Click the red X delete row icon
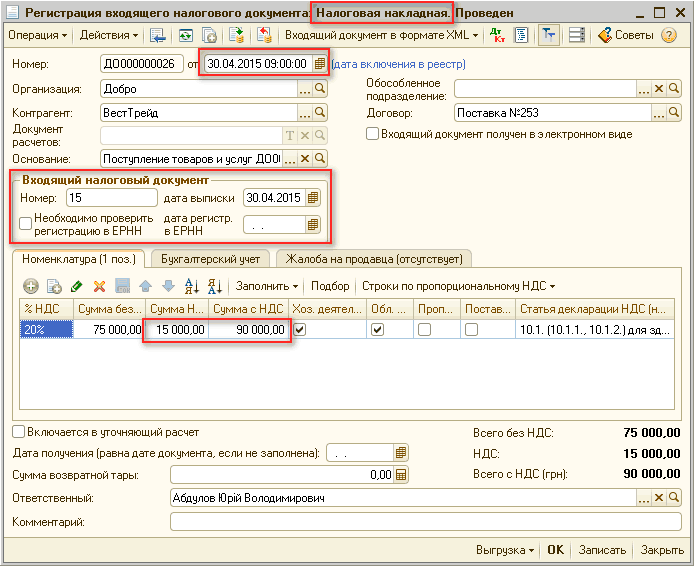Viewport: 694px width, 566px height. [99, 286]
